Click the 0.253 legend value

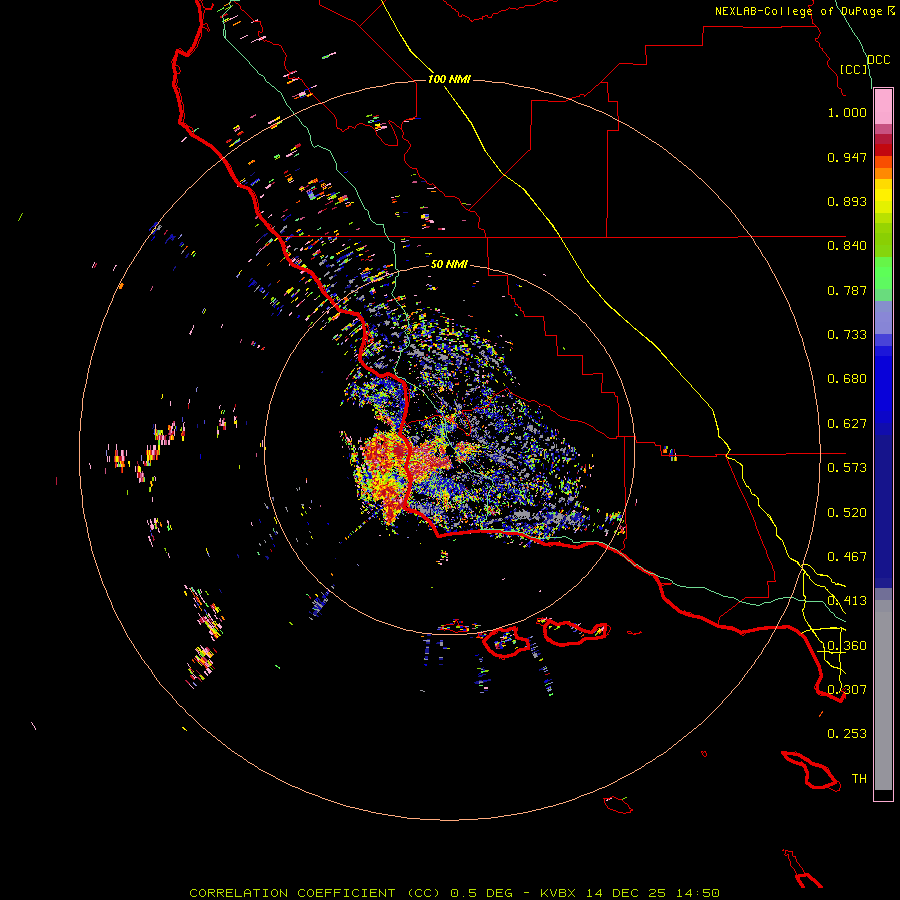coord(847,734)
